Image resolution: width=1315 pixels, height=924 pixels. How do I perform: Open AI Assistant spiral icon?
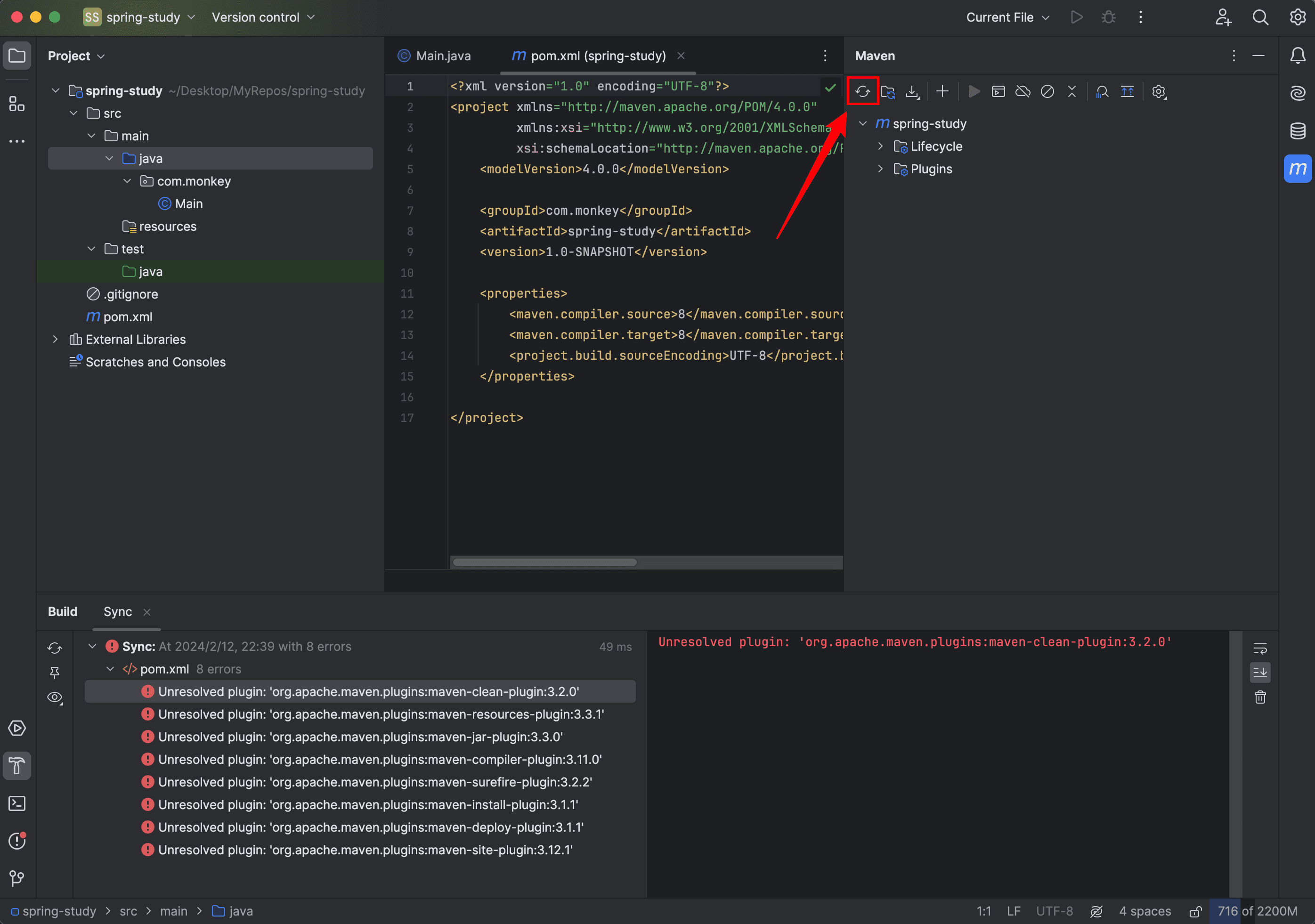[1298, 93]
